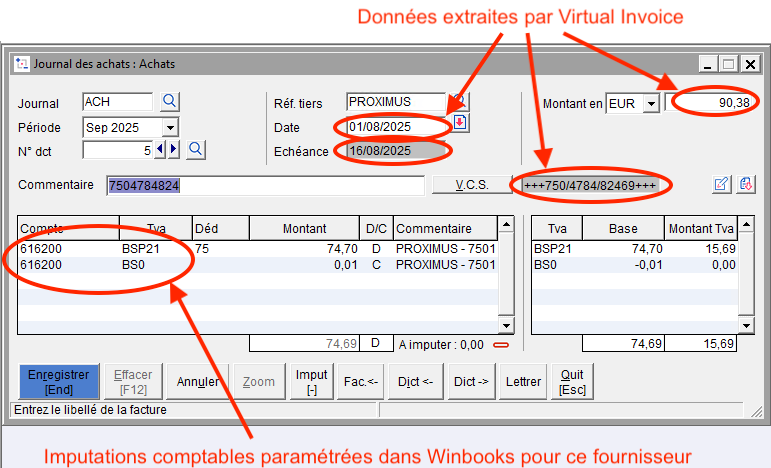Image resolution: width=771 pixels, height=468 pixels.
Task: Click the window icon in the title bar
Action: pos(22,64)
